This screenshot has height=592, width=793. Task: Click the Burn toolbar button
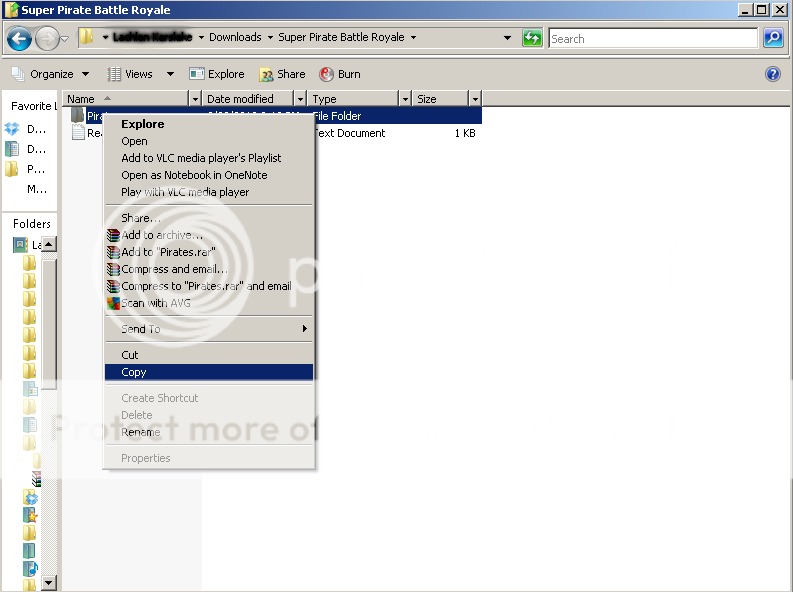340,74
